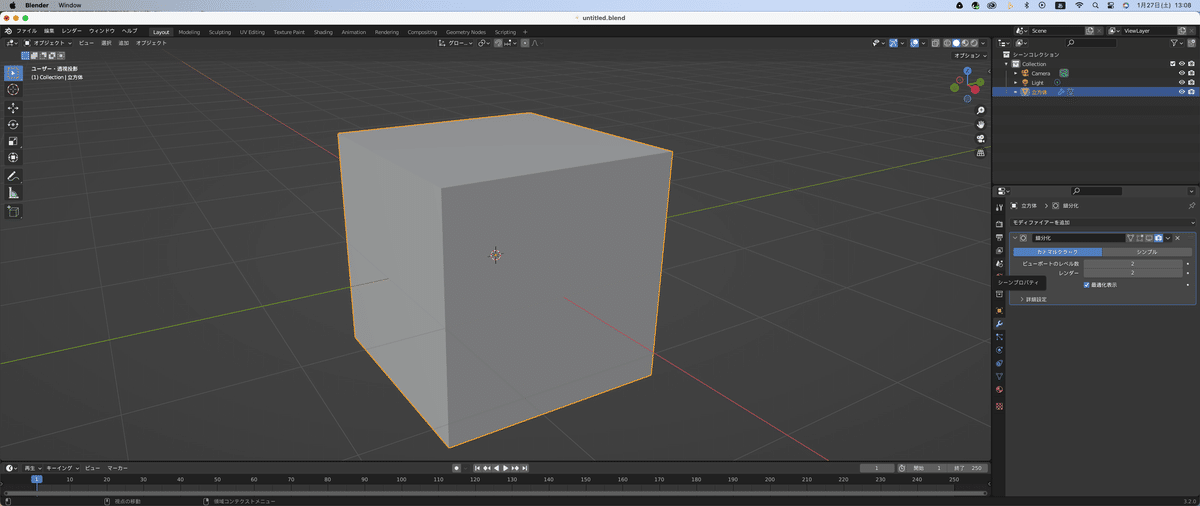The width and height of the screenshot is (1200, 506).
Task: Open the 編集 menu
Action: point(49,31)
